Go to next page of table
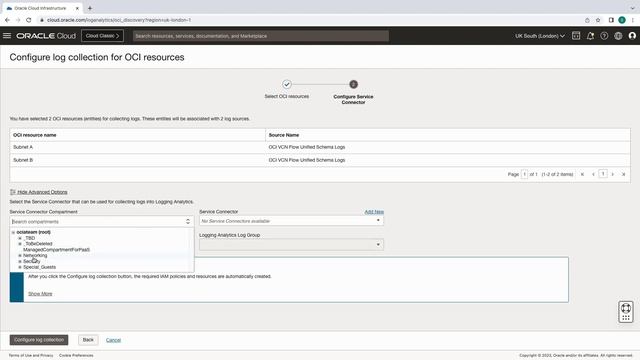Image resolution: width=640 pixels, height=360 pixels. (x=613, y=174)
